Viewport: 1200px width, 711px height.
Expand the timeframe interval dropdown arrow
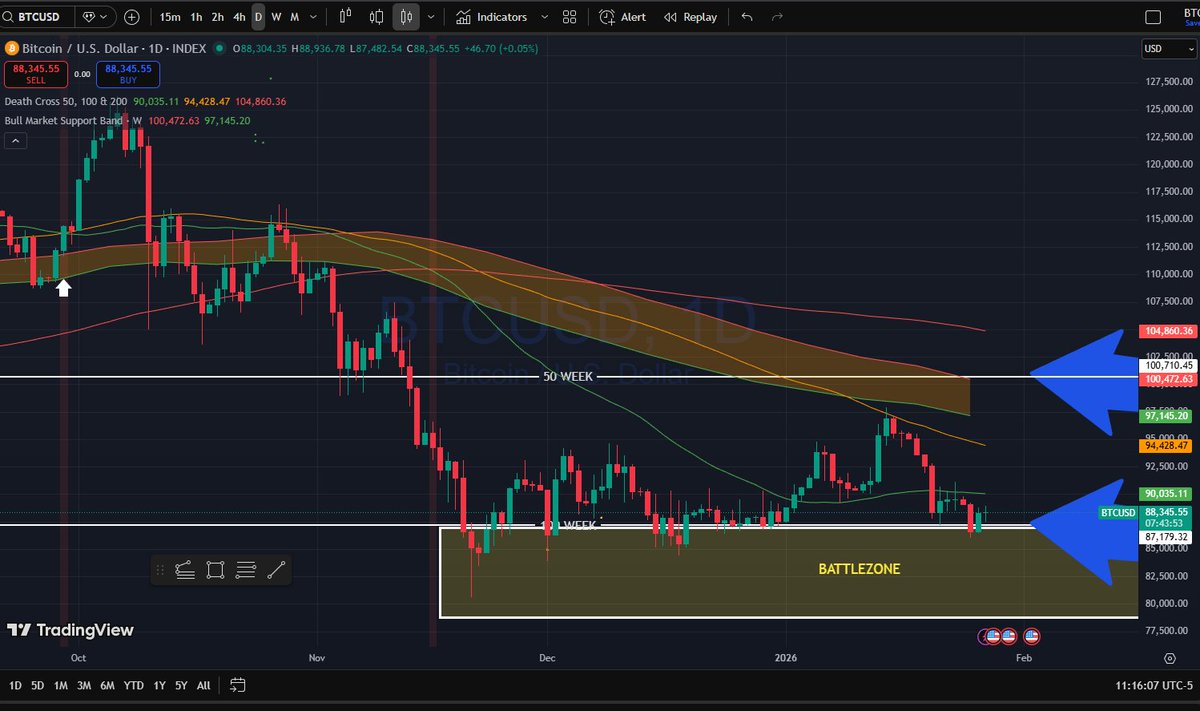point(314,17)
